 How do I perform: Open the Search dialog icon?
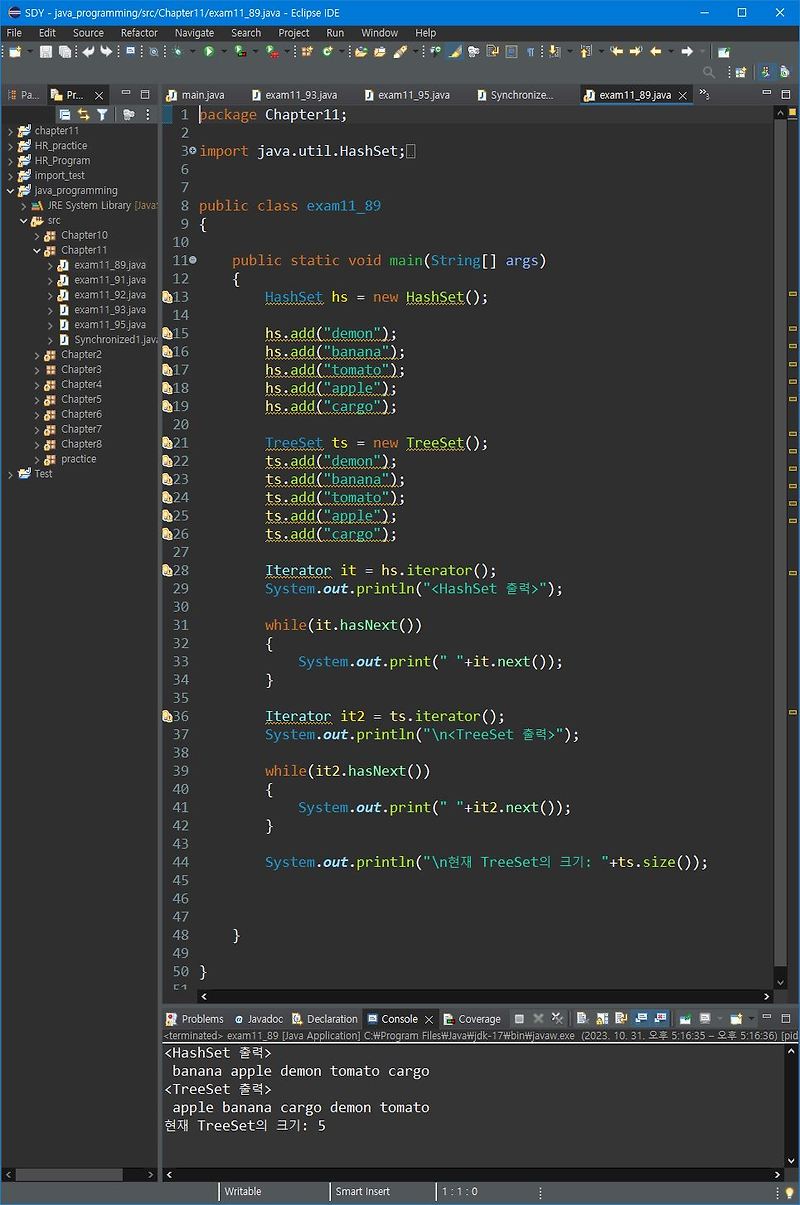tap(154, 51)
